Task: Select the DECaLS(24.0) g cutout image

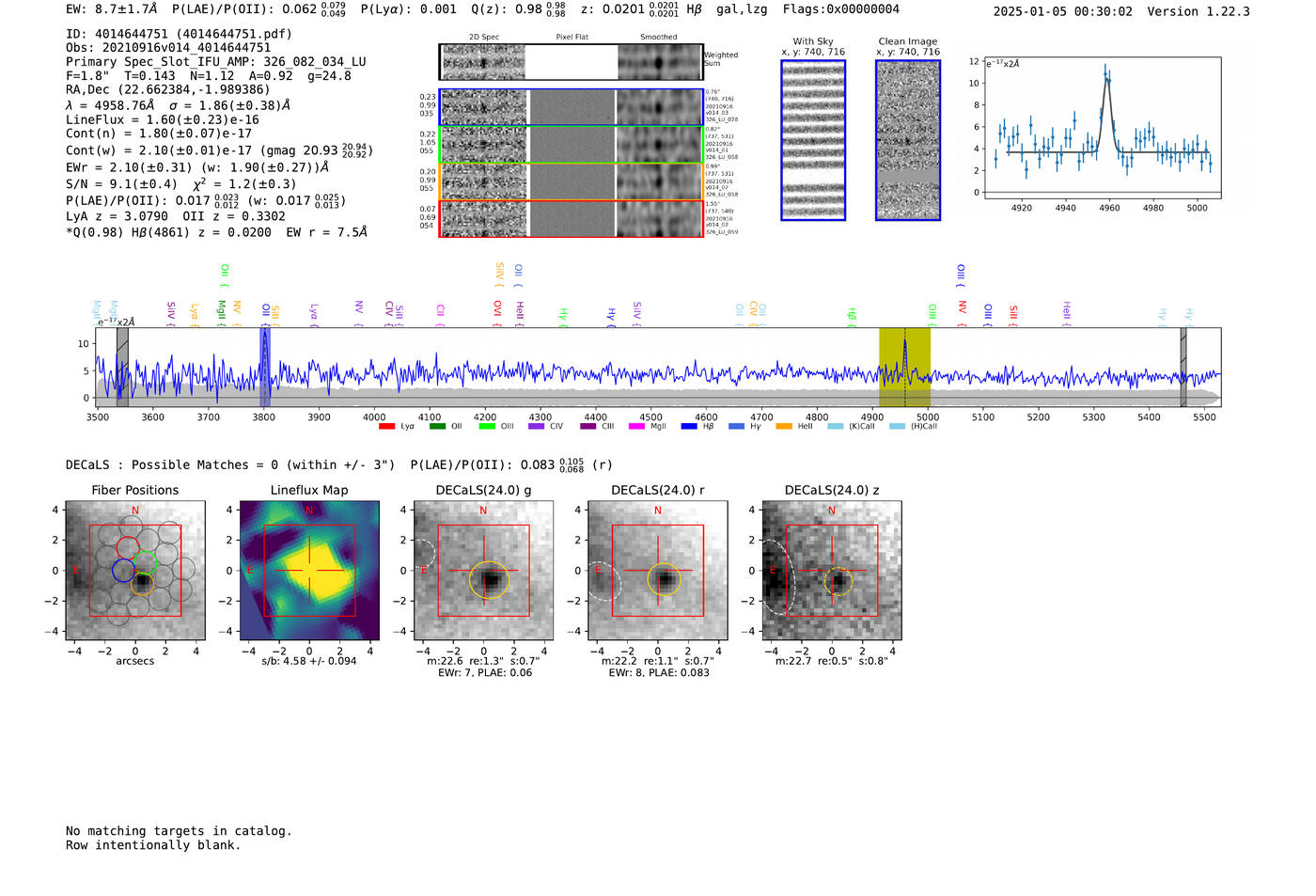Action: click(483, 571)
